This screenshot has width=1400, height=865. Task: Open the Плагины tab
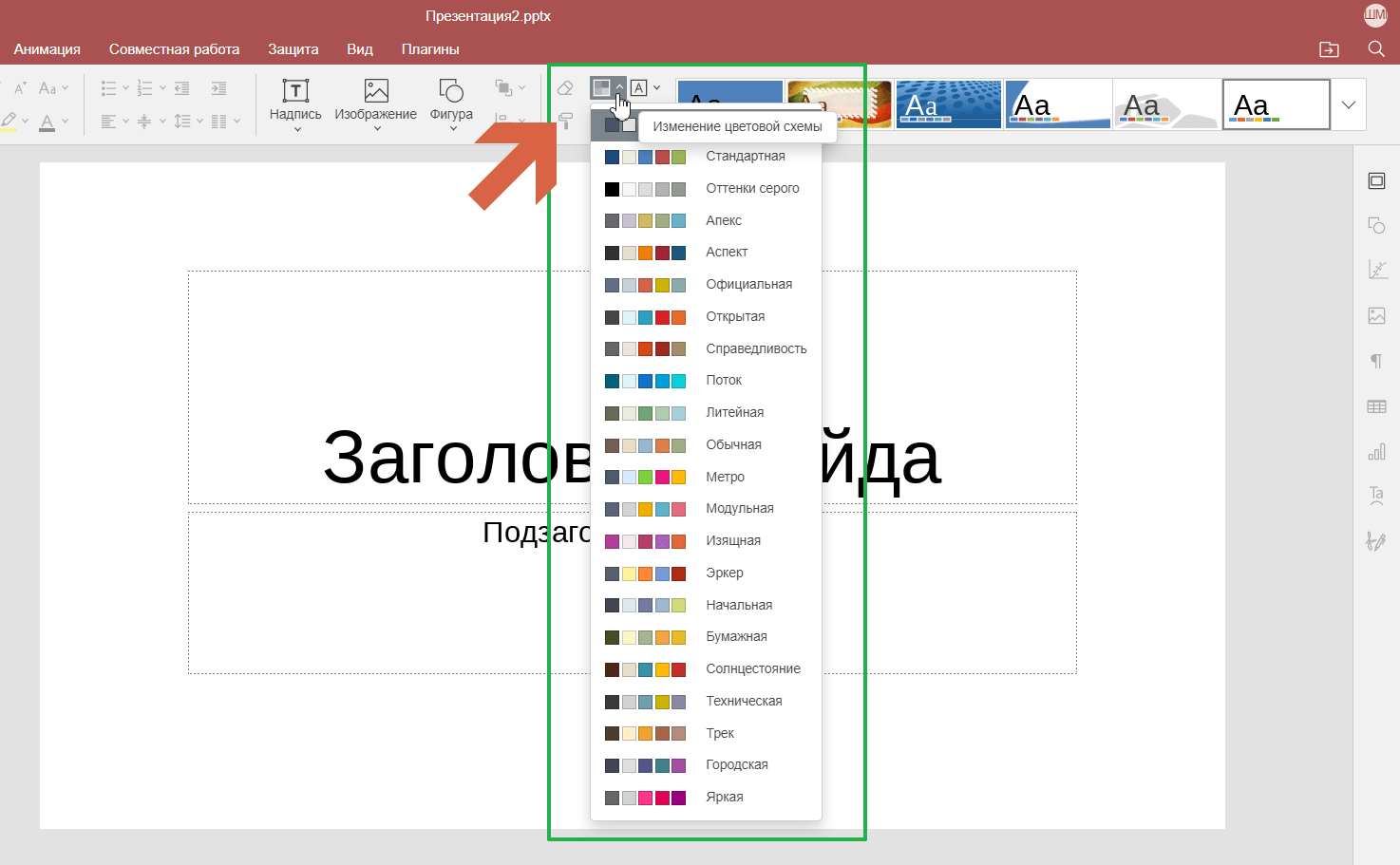click(x=430, y=49)
